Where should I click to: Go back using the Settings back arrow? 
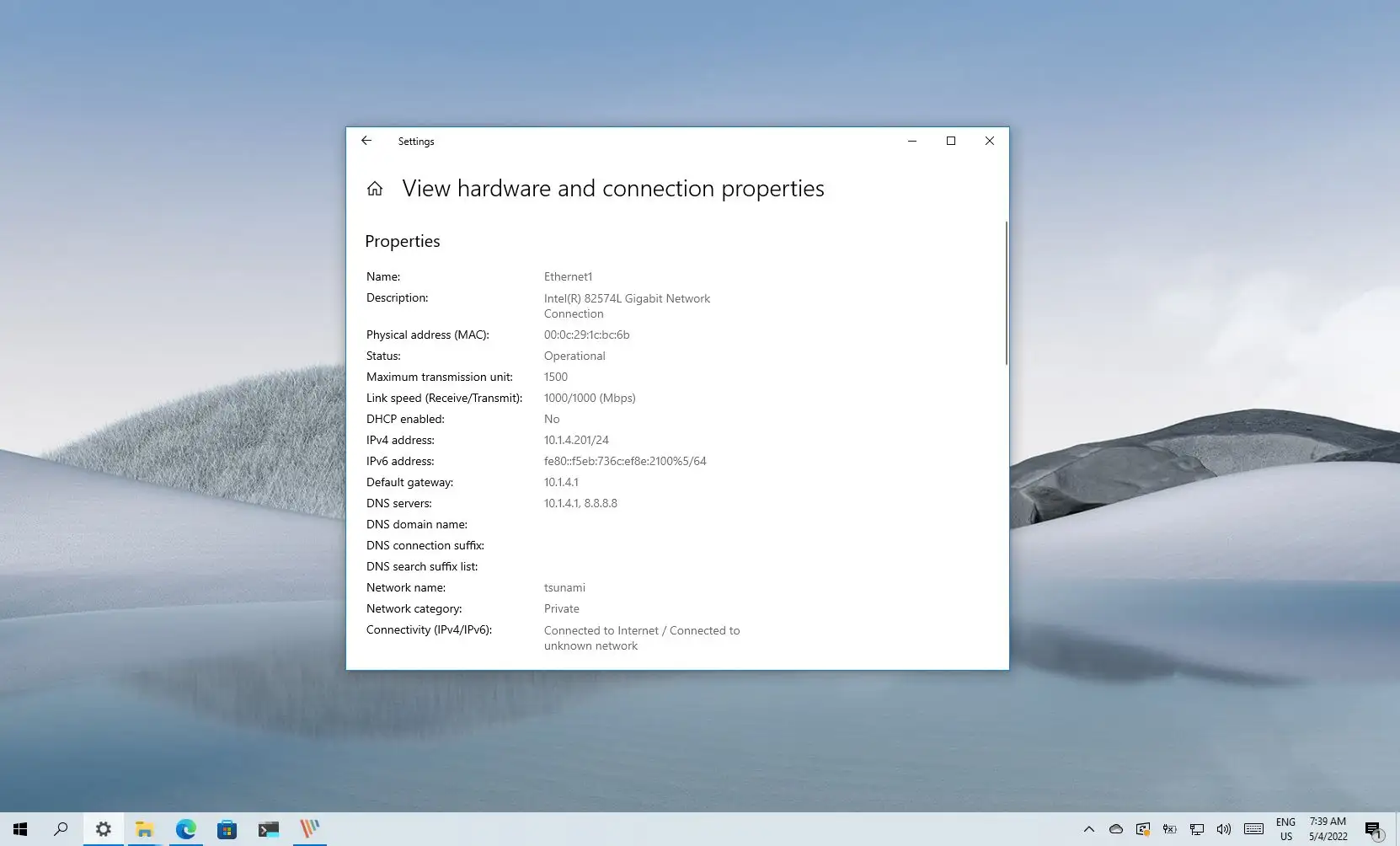click(x=366, y=141)
